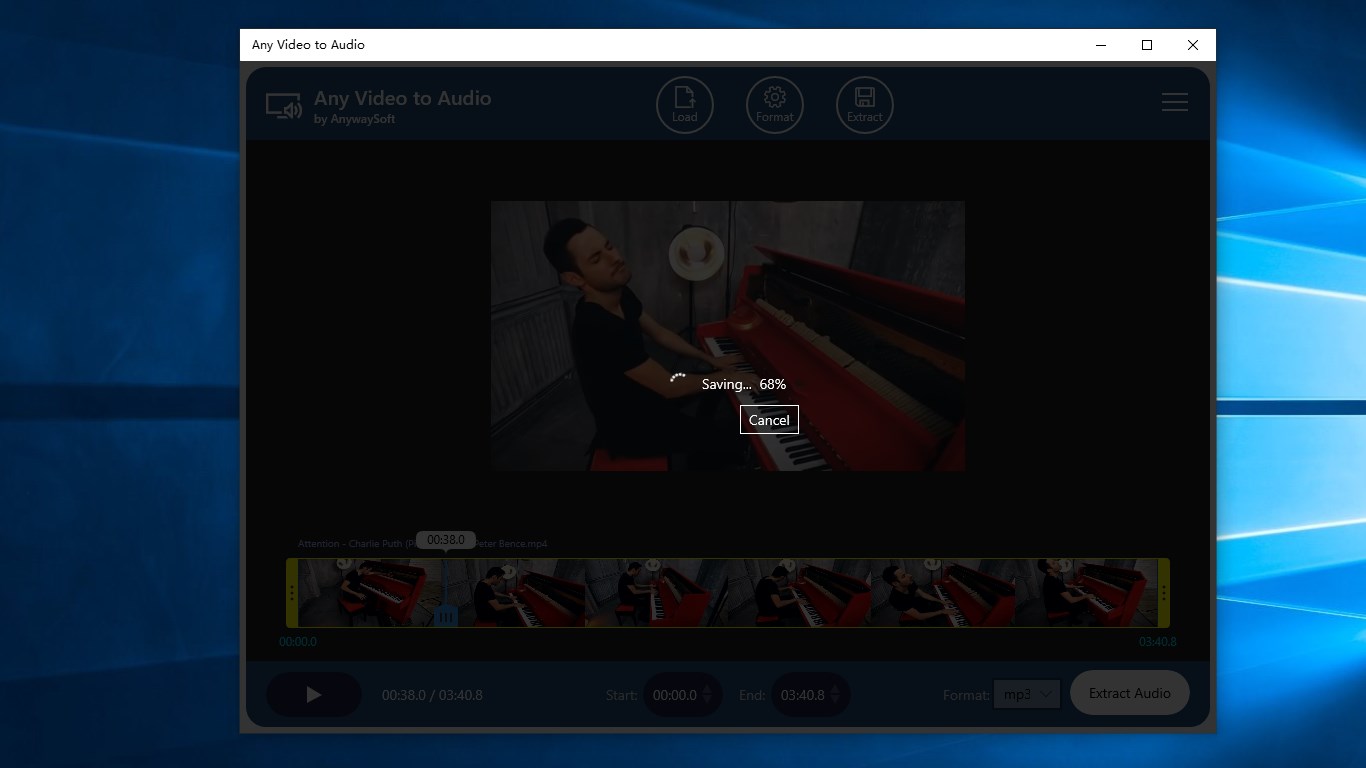Click the 03:40.8 timestamp below the timeline
Image resolution: width=1366 pixels, height=768 pixels.
[x=1157, y=642]
